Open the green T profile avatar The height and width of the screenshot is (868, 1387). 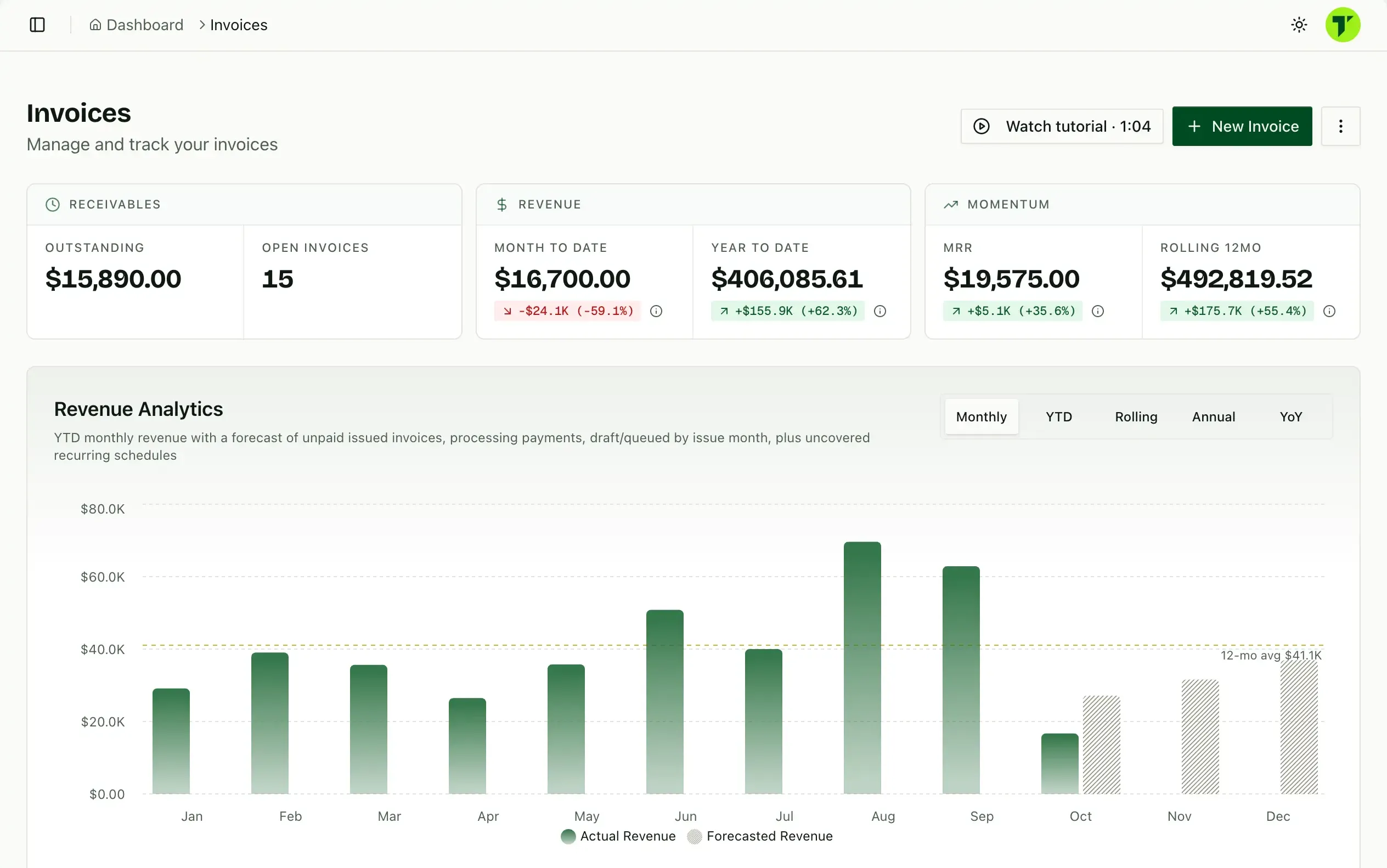coord(1342,25)
